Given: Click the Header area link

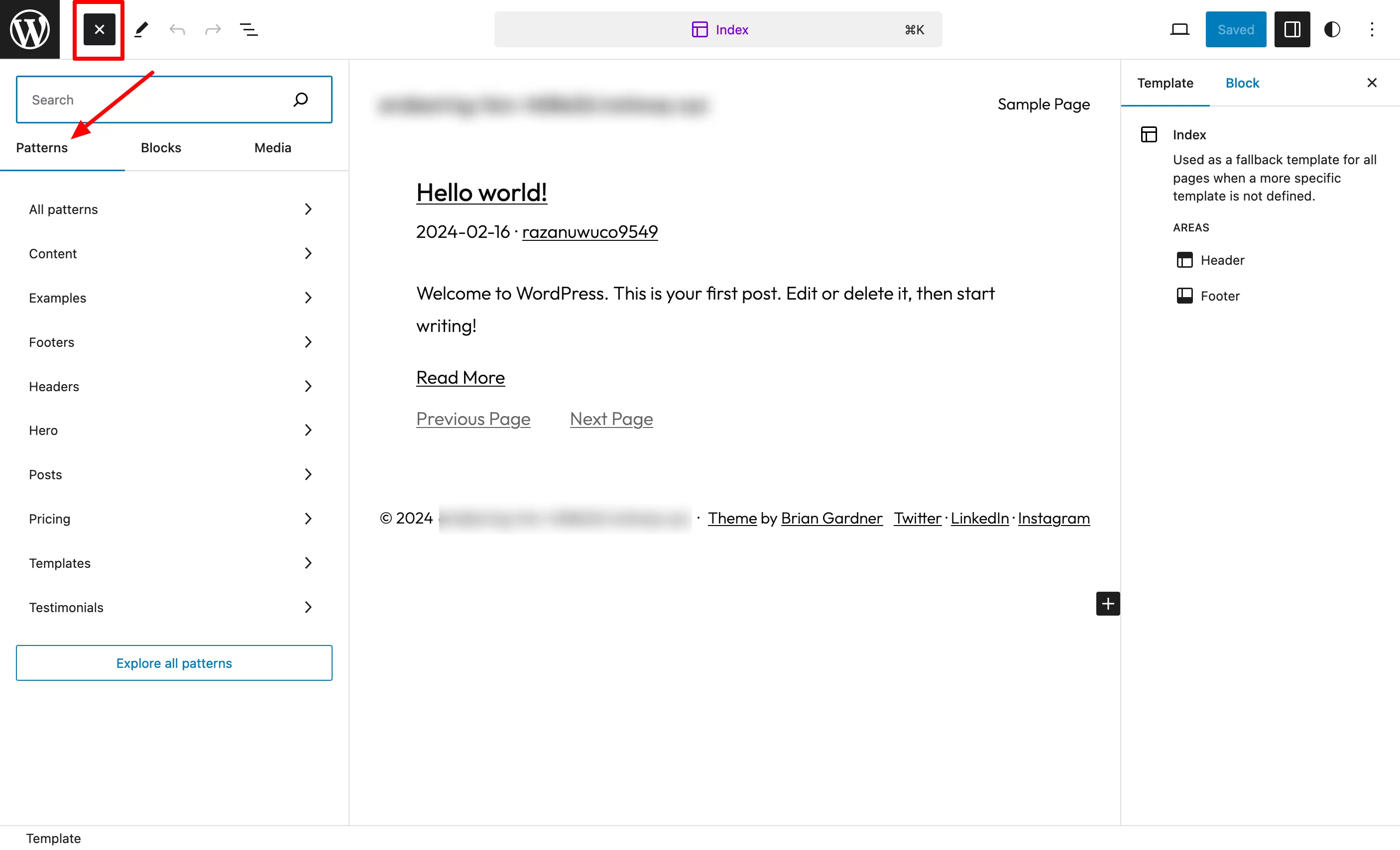Looking at the screenshot, I should tap(1222, 260).
